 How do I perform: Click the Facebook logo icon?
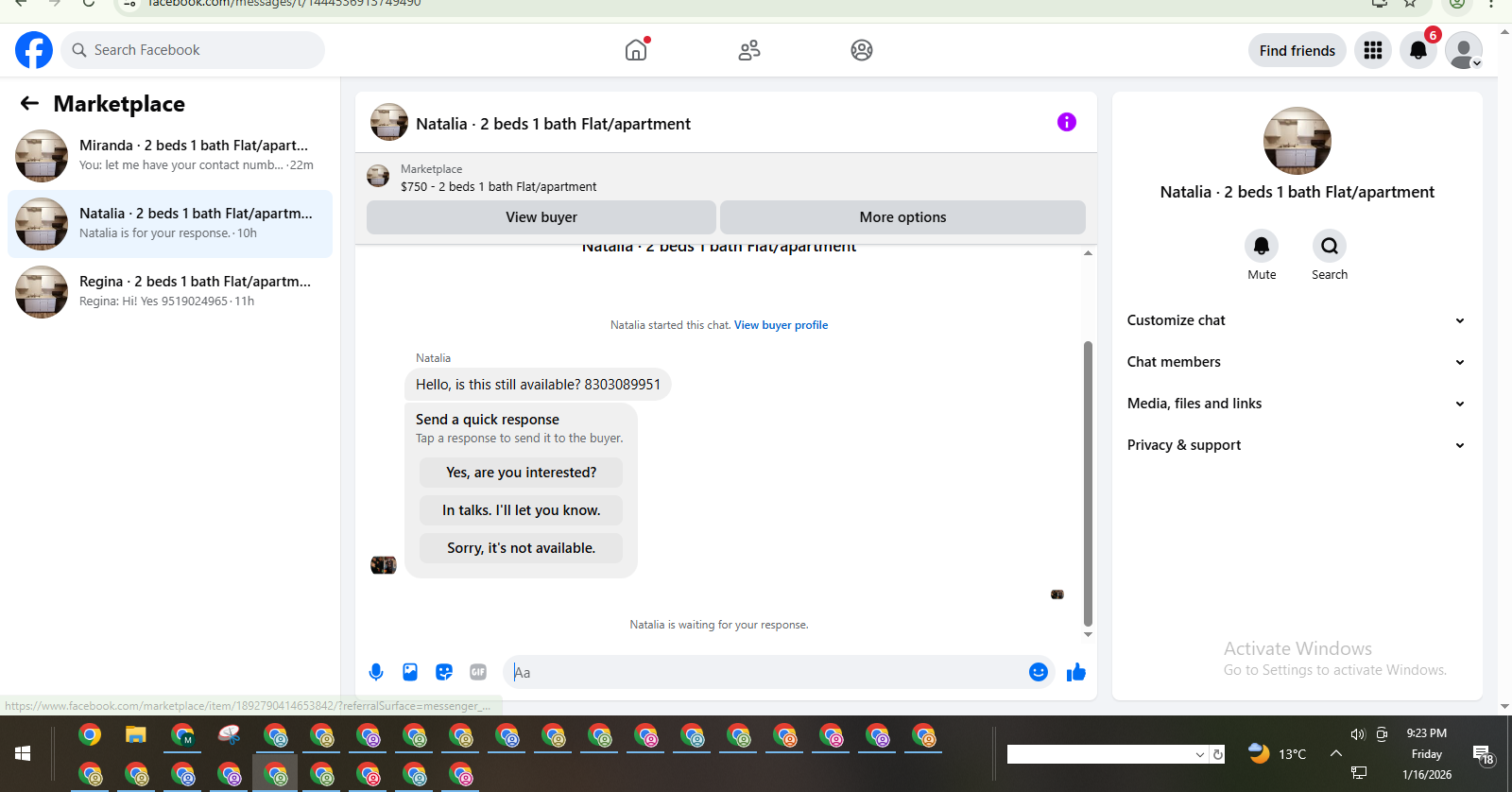(34, 50)
